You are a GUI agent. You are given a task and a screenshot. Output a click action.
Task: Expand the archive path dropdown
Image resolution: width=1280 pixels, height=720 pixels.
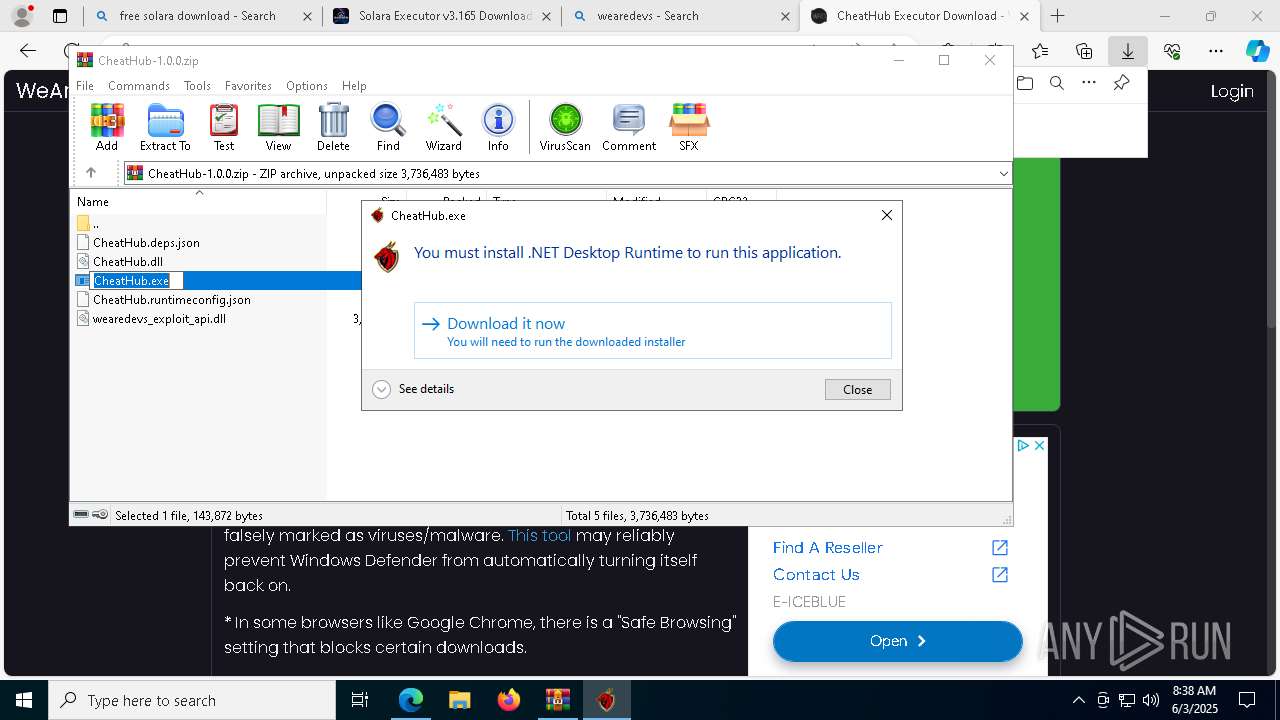click(x=1003, y=174)
